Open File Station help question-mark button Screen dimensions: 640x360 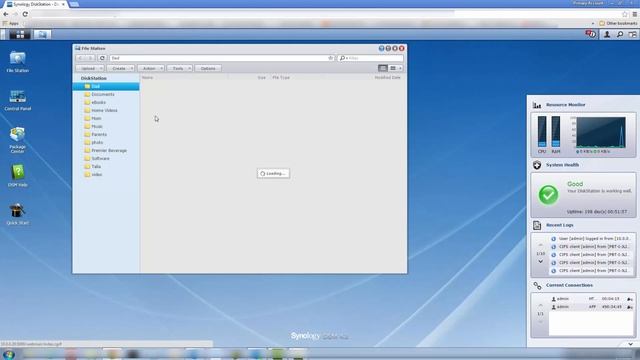381,48
